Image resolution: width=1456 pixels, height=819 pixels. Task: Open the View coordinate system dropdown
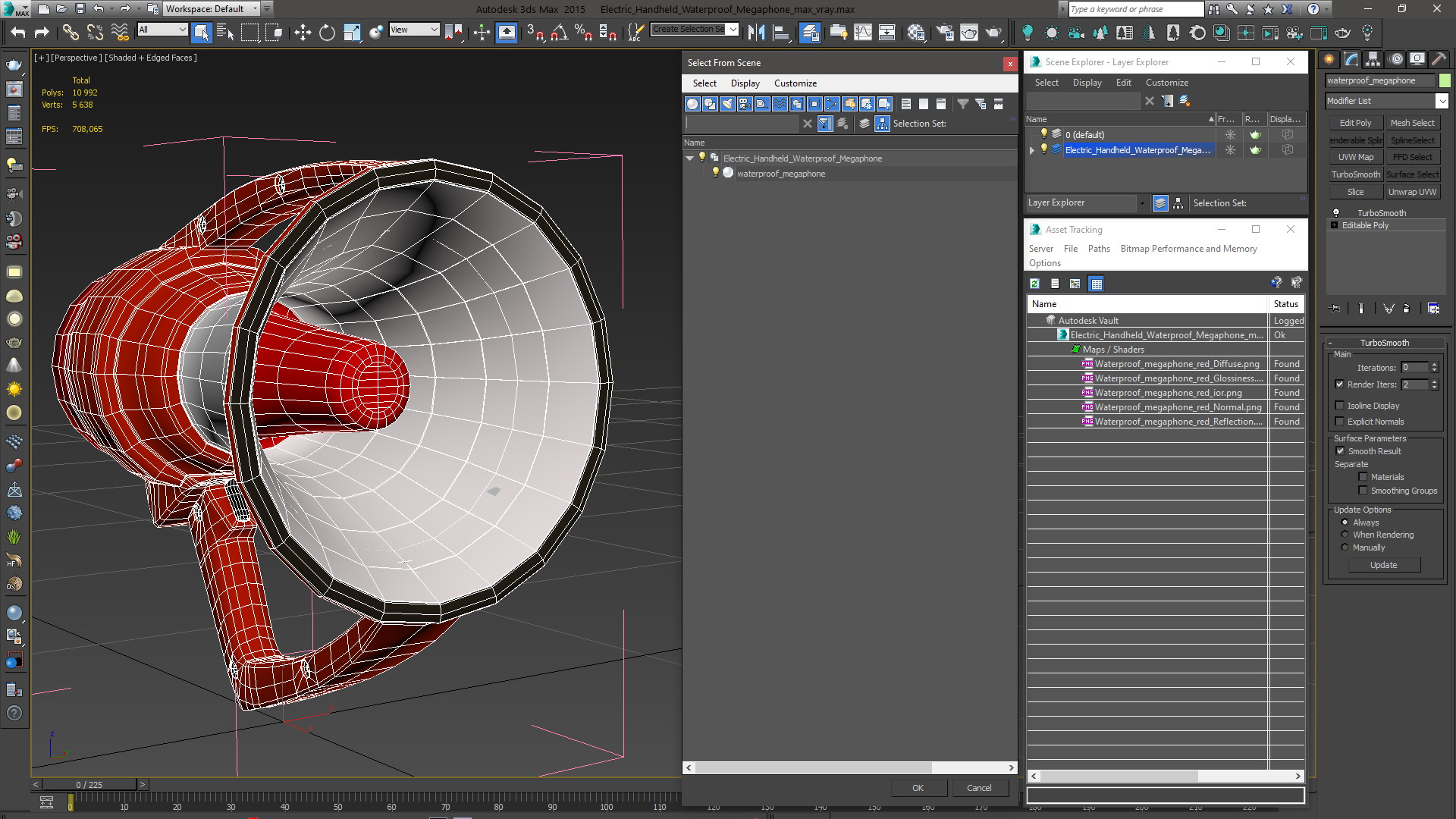(x=414, y=30)
